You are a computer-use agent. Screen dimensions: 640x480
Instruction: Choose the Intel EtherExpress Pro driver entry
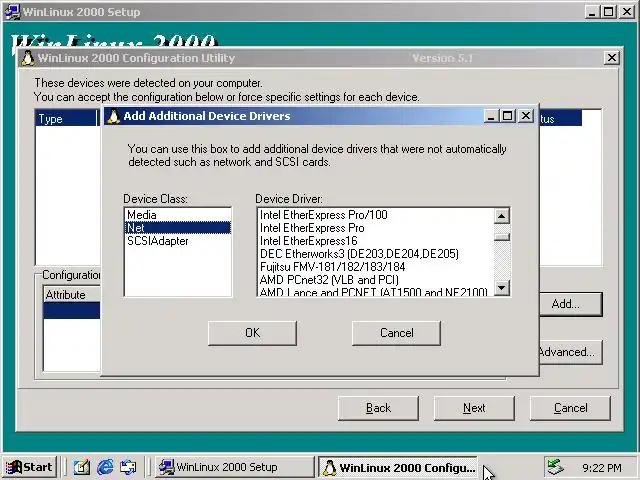tap(376, 228)
